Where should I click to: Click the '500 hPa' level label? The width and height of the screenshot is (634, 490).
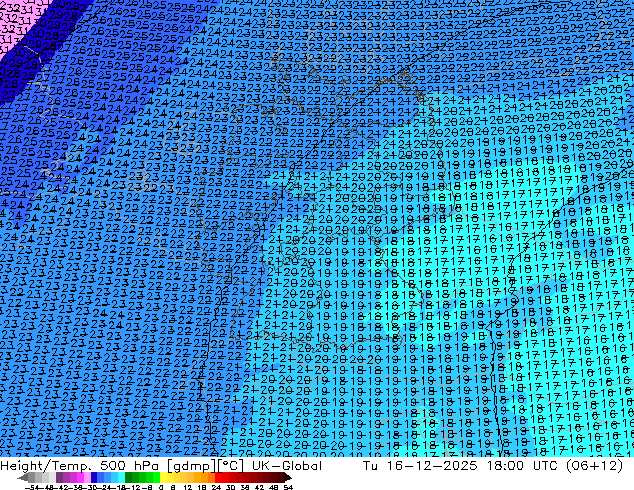[131, 466]
